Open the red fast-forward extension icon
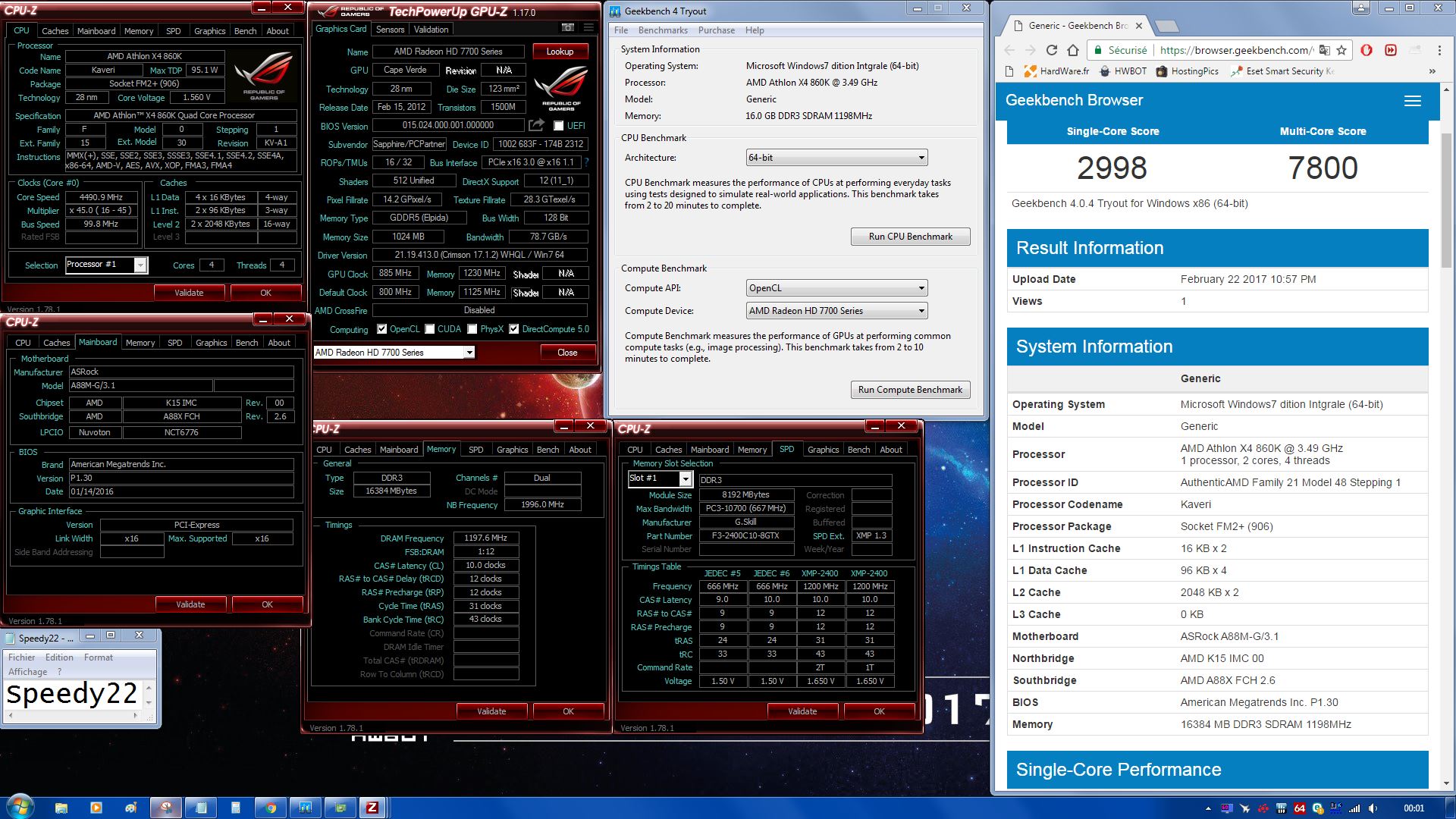Screen dimensions: 1456x819 point(1391,50)
